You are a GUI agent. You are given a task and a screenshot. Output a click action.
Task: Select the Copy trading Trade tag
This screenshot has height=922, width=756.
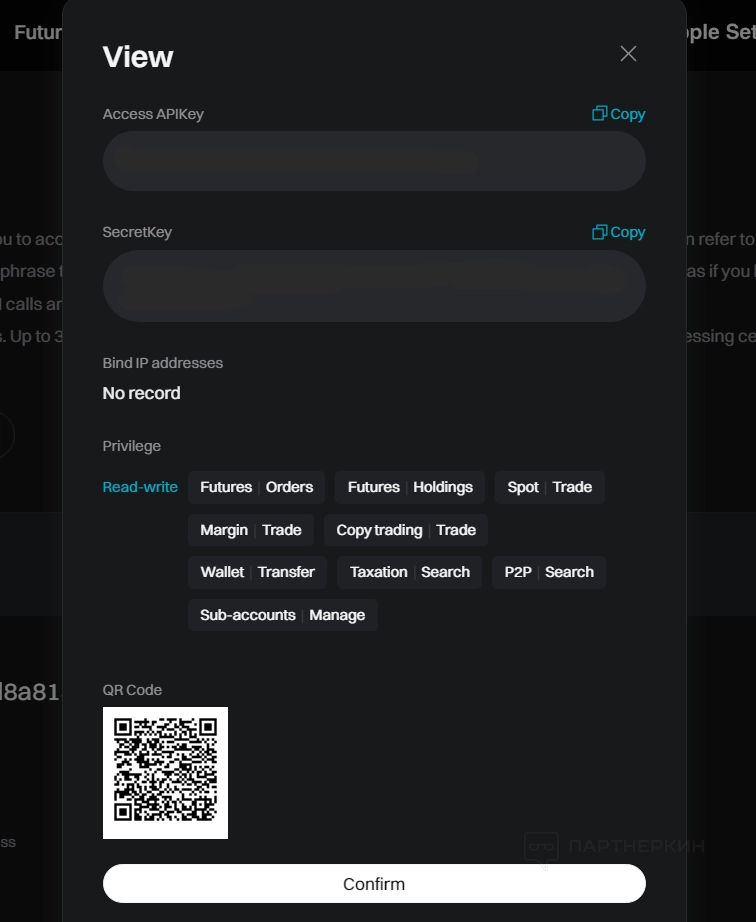406,530
